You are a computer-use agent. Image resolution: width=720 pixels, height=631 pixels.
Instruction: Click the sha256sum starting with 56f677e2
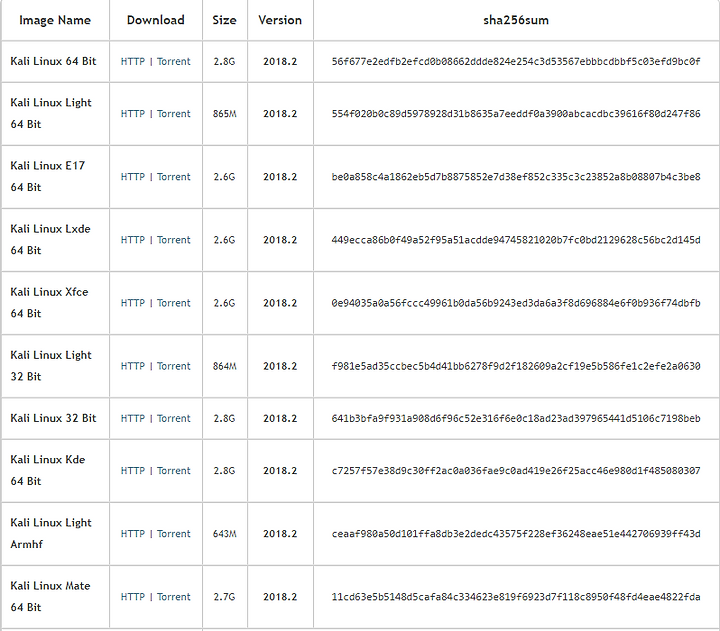(x=516, y=62)
